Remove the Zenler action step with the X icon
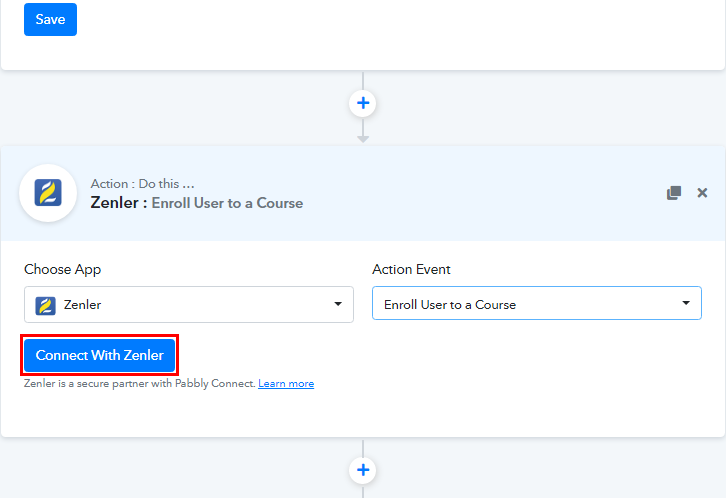The width and height of the screenshot is (726, 498). tap(702, 193)
